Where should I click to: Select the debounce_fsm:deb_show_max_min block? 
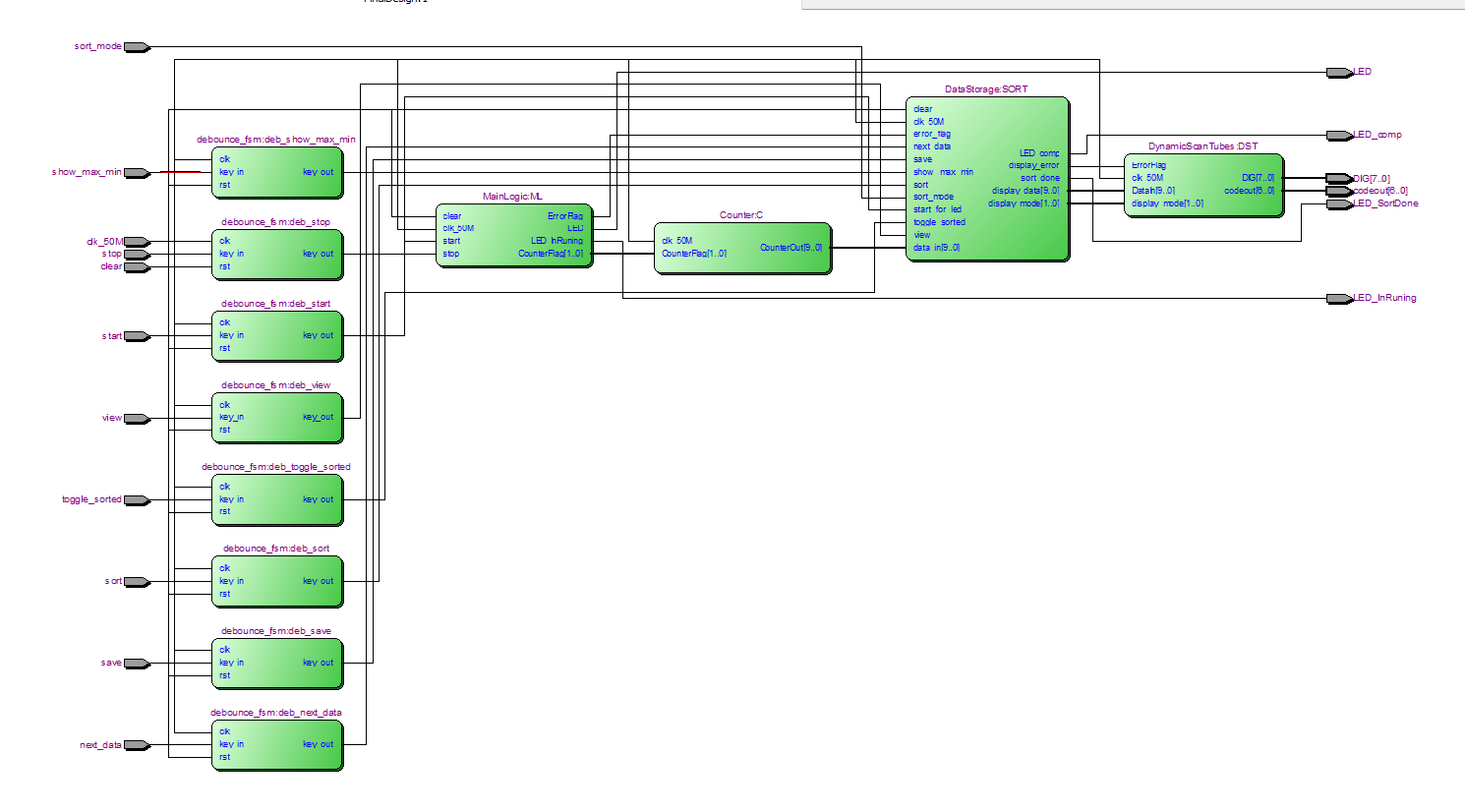277,172
